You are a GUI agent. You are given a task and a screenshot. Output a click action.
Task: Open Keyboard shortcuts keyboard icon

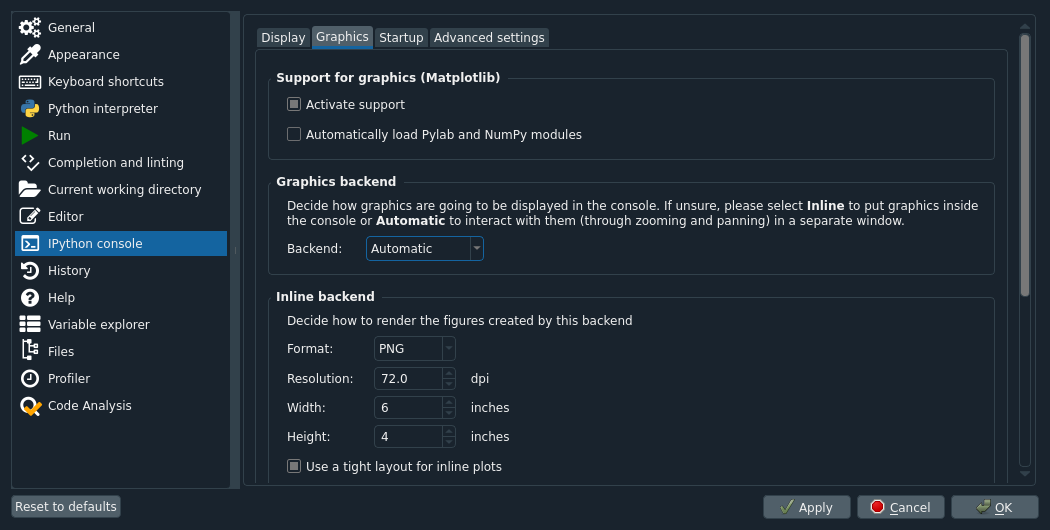click(x=30, y=82)
